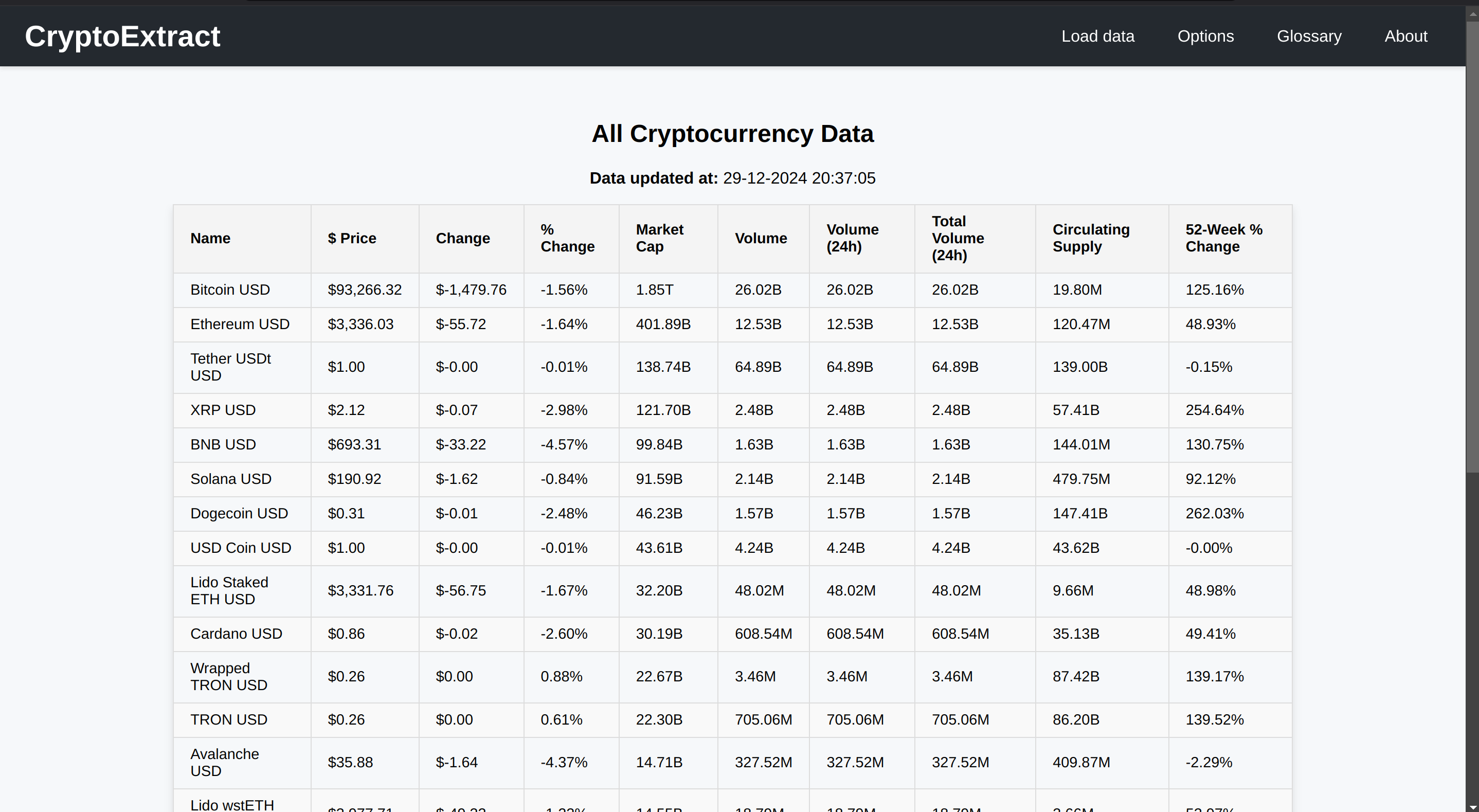
Task: Click the vertical scrollbar thumb
Action: (1472, 247)
